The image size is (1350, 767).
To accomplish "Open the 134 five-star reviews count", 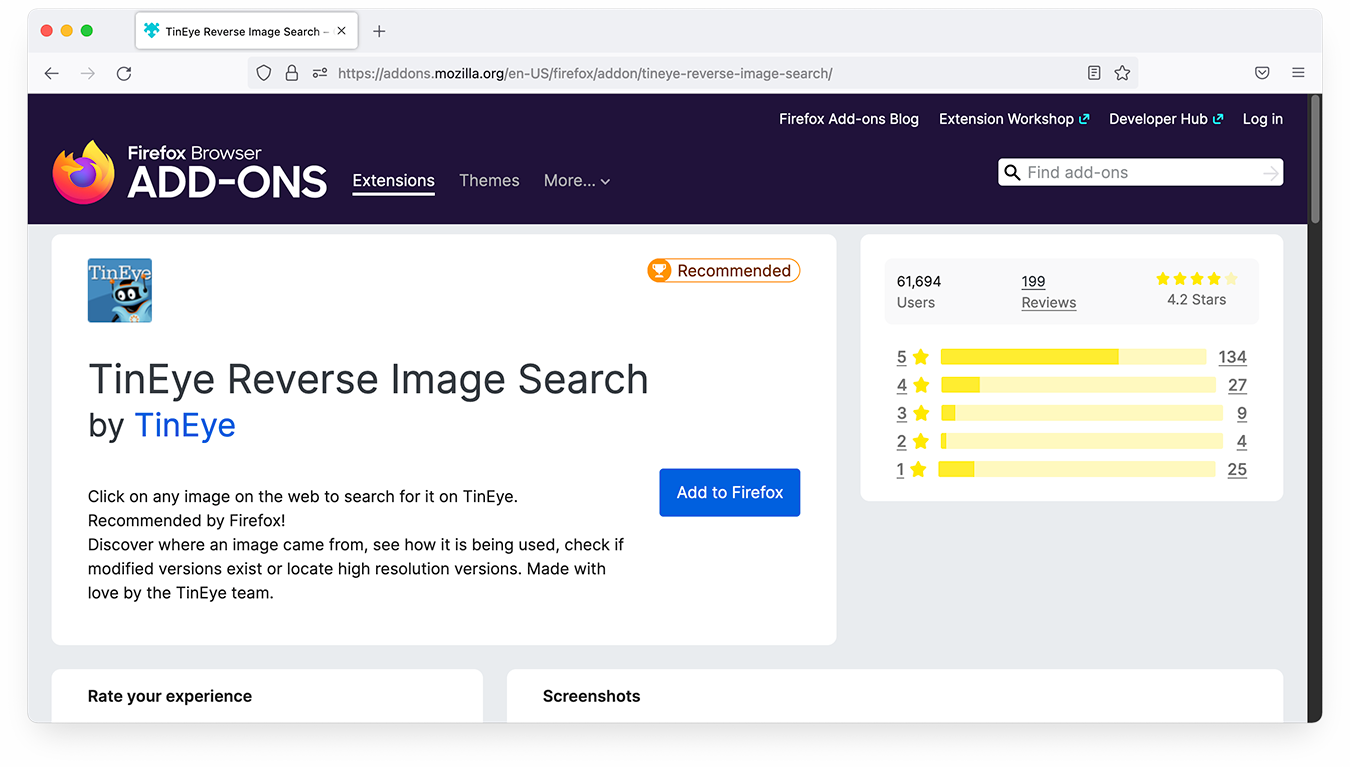I will pyautogui.click(x=1232, y=357).
